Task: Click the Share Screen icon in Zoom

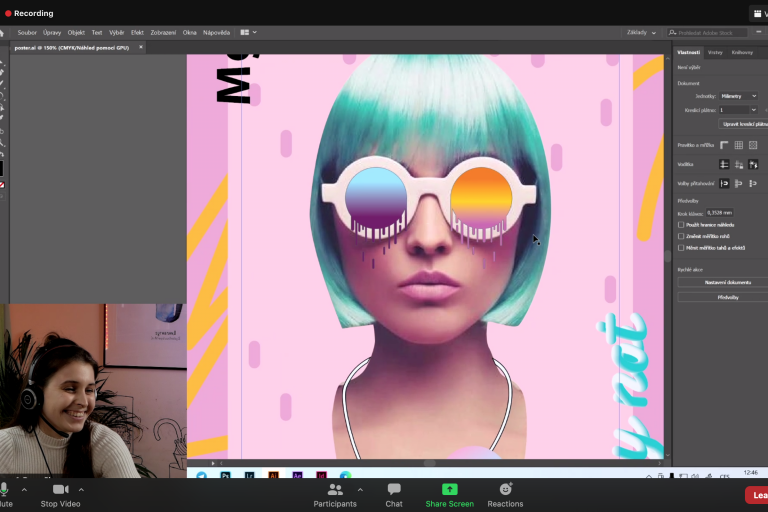Action: [x=449, y=489]
